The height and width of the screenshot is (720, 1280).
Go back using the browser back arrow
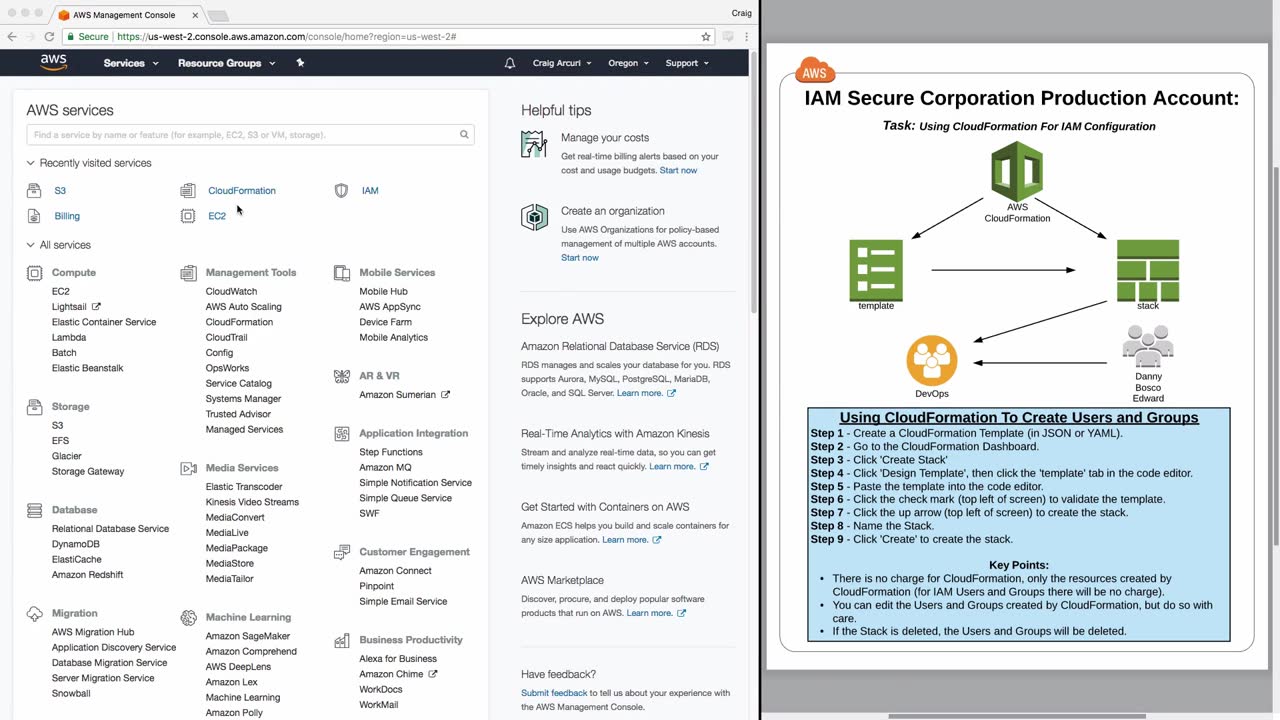(12, 36)
